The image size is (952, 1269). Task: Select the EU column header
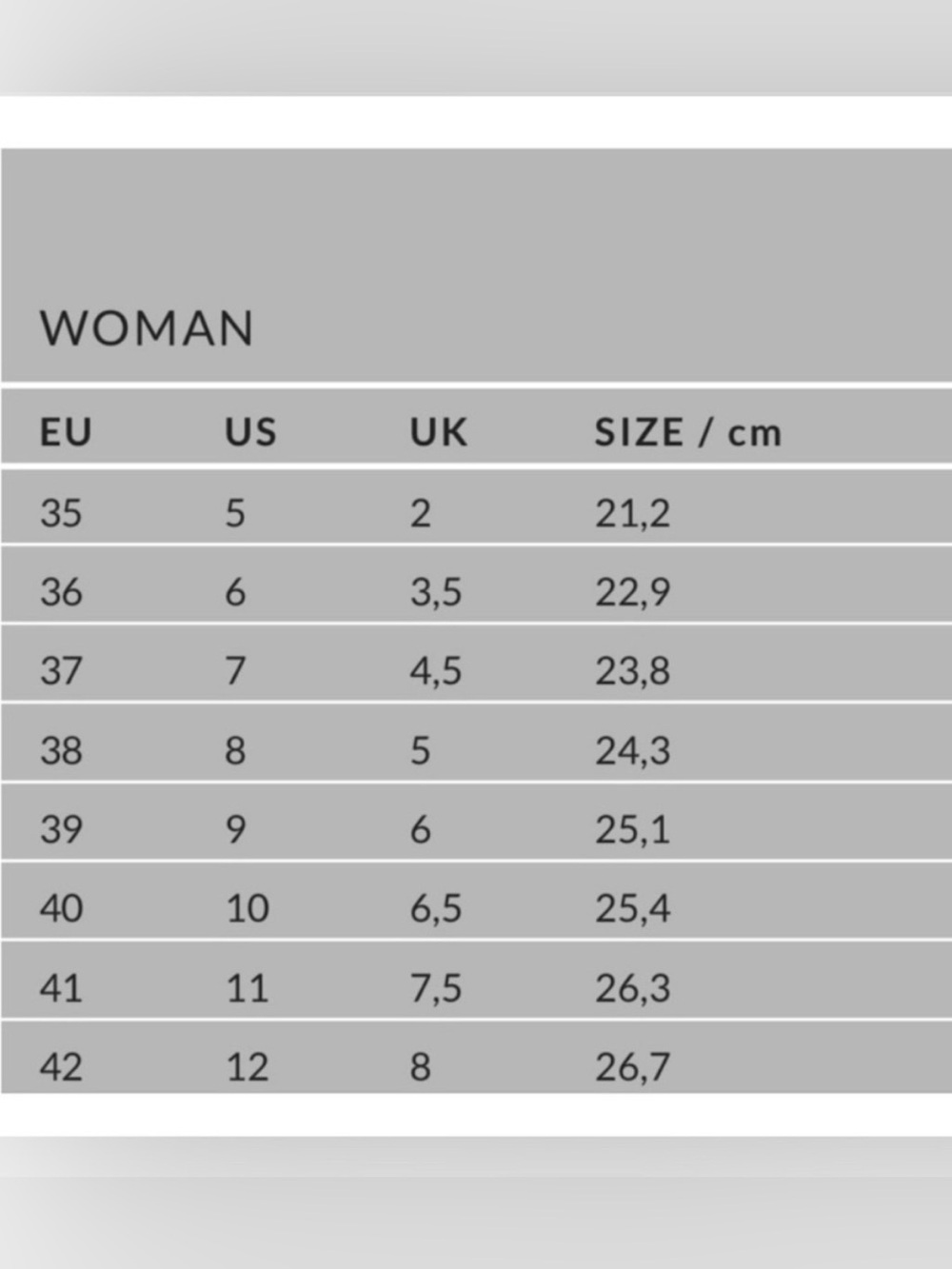[66, 432]
